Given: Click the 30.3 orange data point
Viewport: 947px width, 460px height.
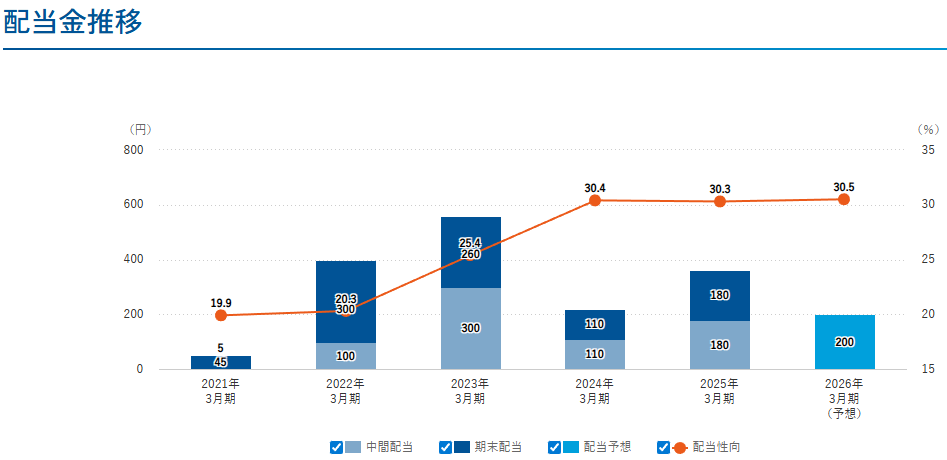Looking at the screenshot, I should [x=720, y=201].
